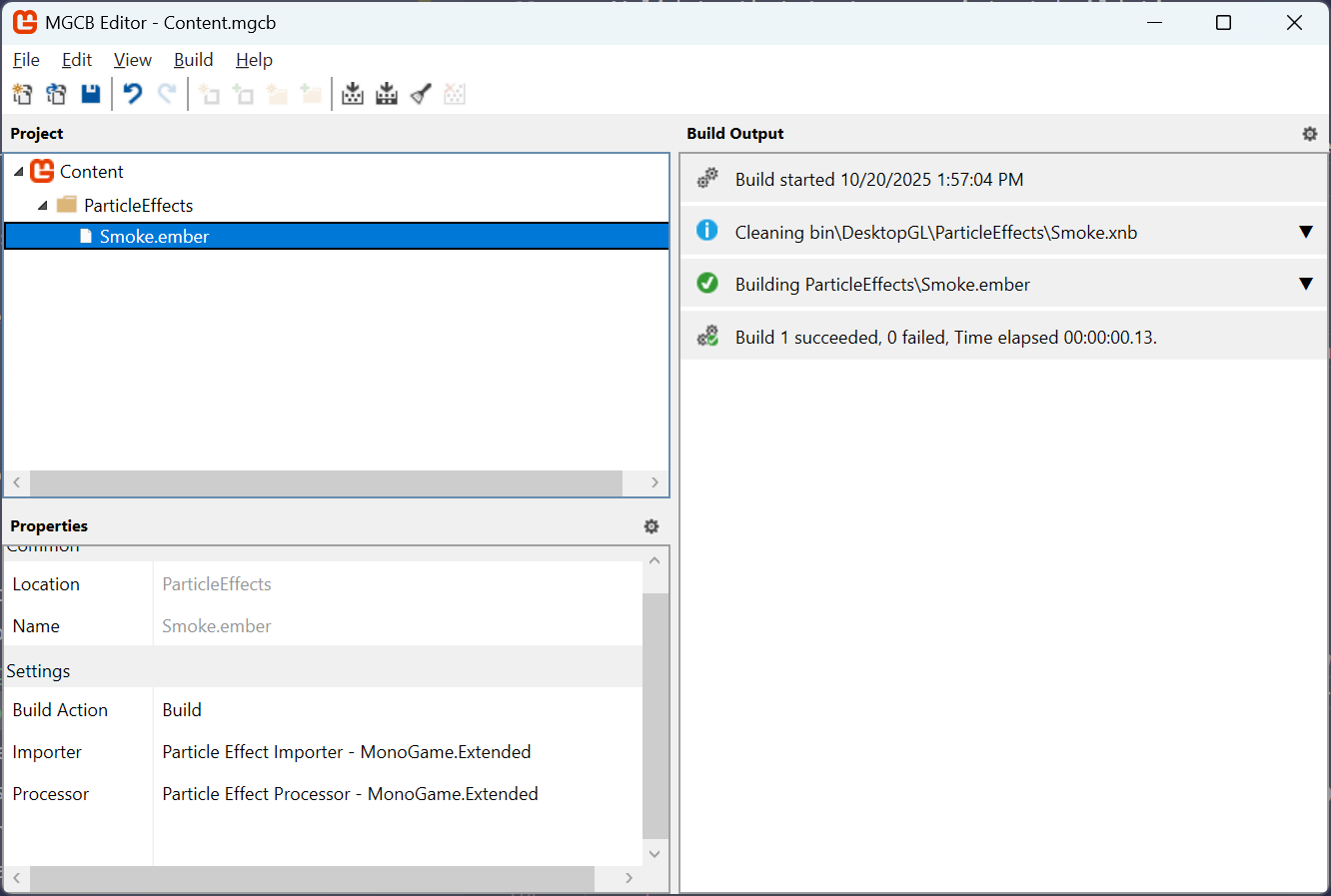Click the Processor property value
The height and width of the screenshot is (896, 1331).
click(350, 794)
